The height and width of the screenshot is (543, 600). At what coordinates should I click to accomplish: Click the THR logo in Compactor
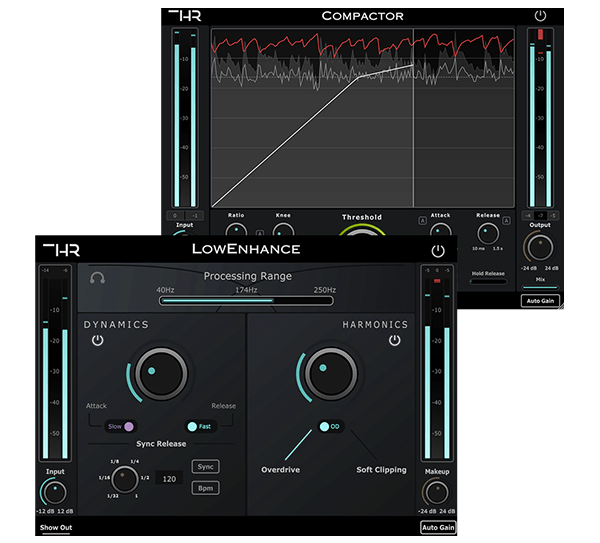pos(184,16)
